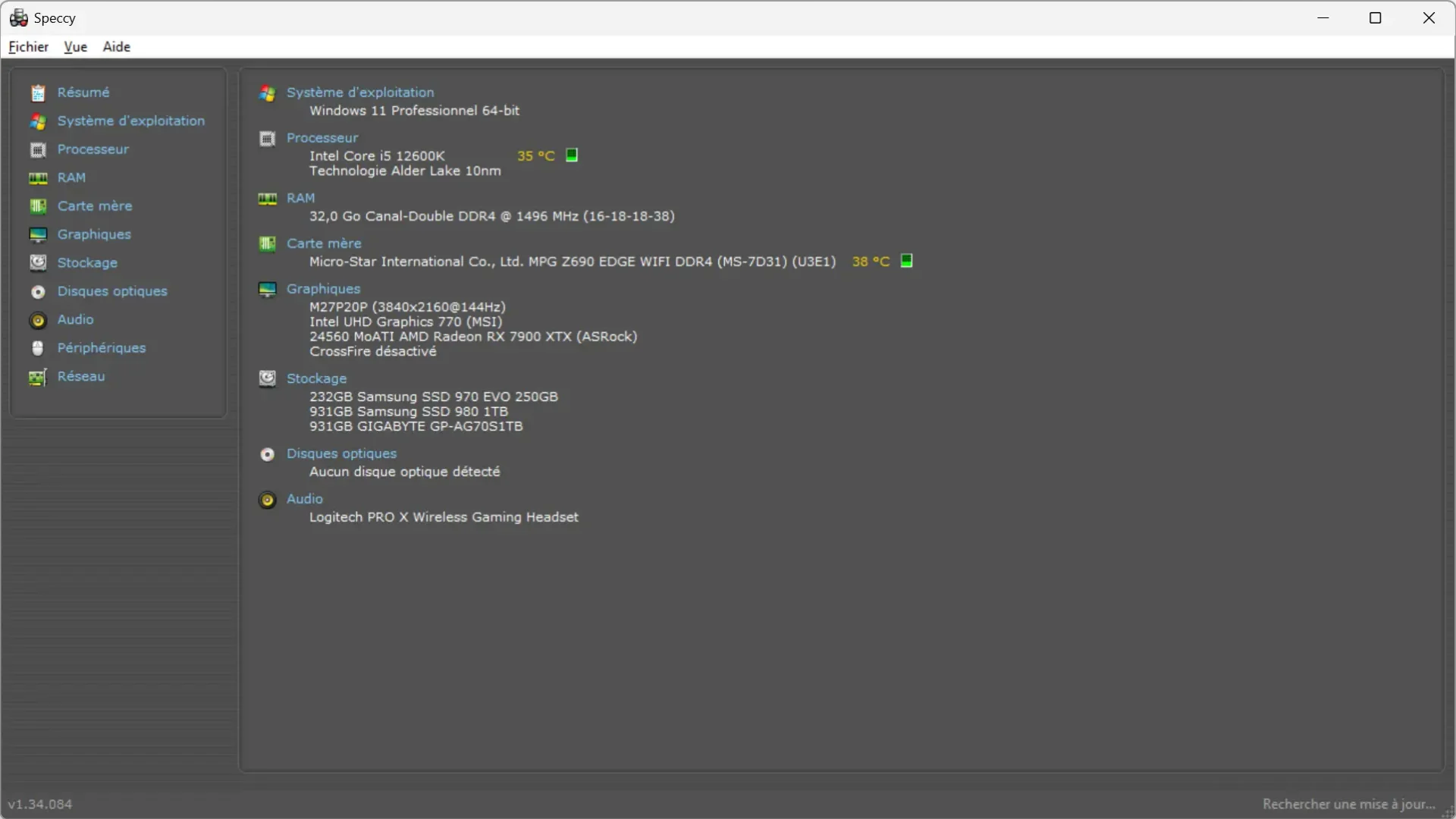1456x819 pixels.
Task: Click the Windows flag icon in summary panel
Action: (267, 93)
